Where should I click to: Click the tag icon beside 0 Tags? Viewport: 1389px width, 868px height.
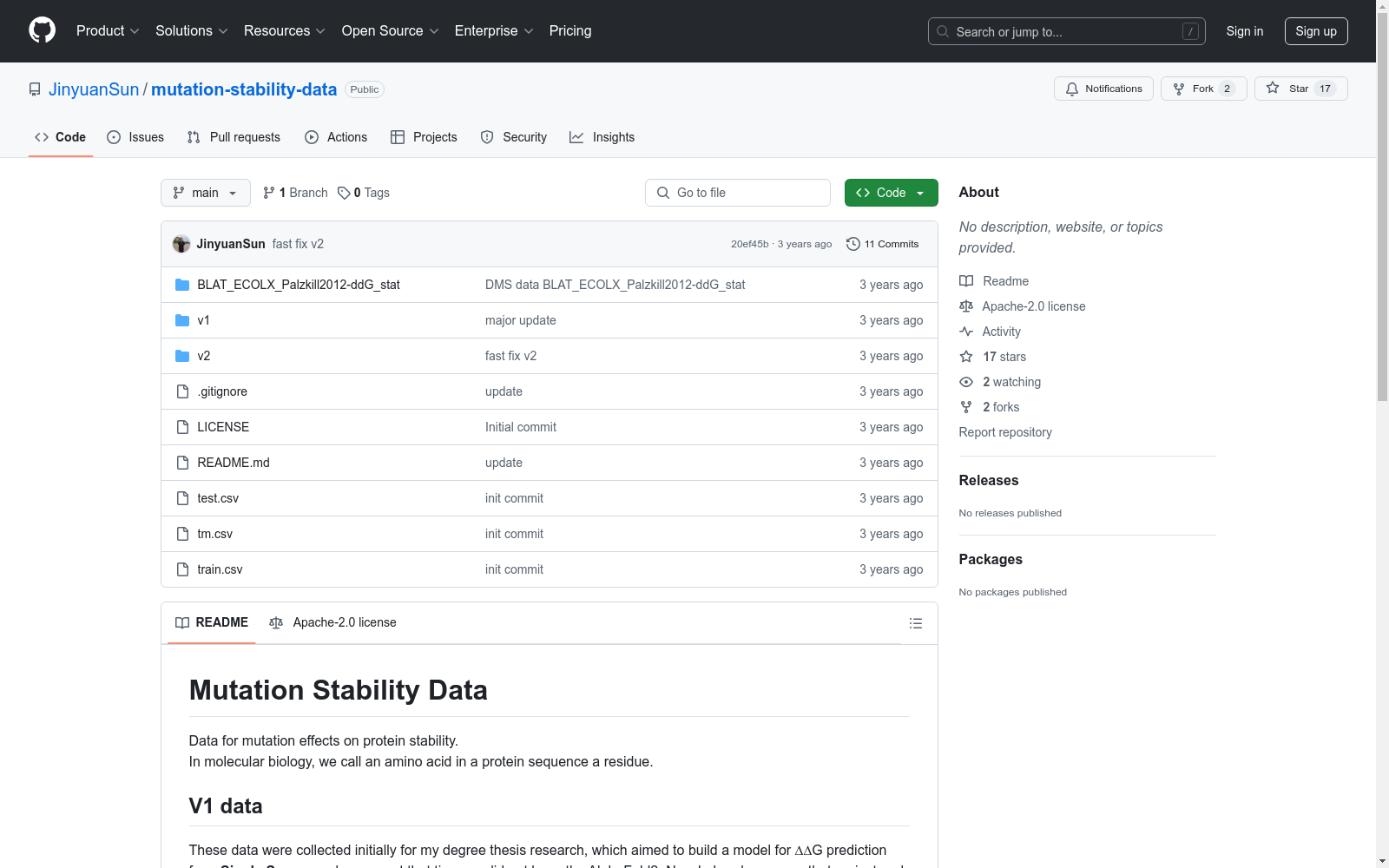344,193
